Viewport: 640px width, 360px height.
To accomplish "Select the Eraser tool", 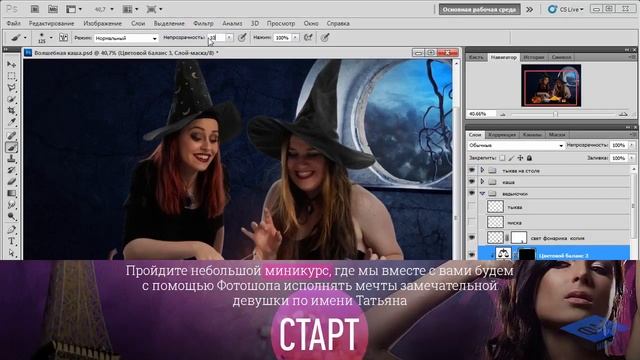I will [11, 182].
